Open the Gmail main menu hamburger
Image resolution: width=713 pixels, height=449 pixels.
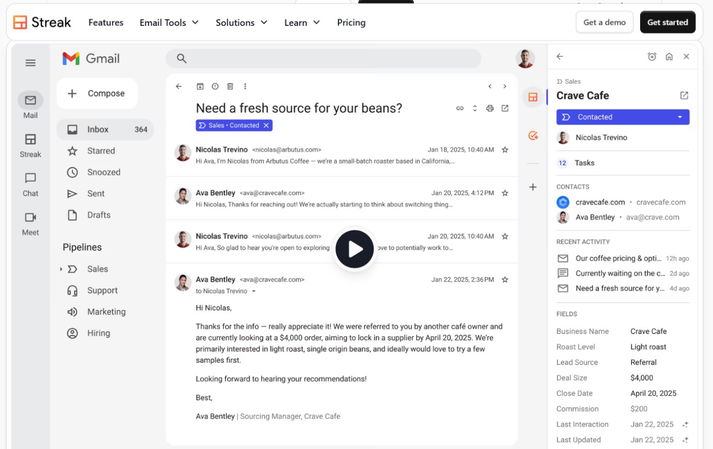[30, 63]
